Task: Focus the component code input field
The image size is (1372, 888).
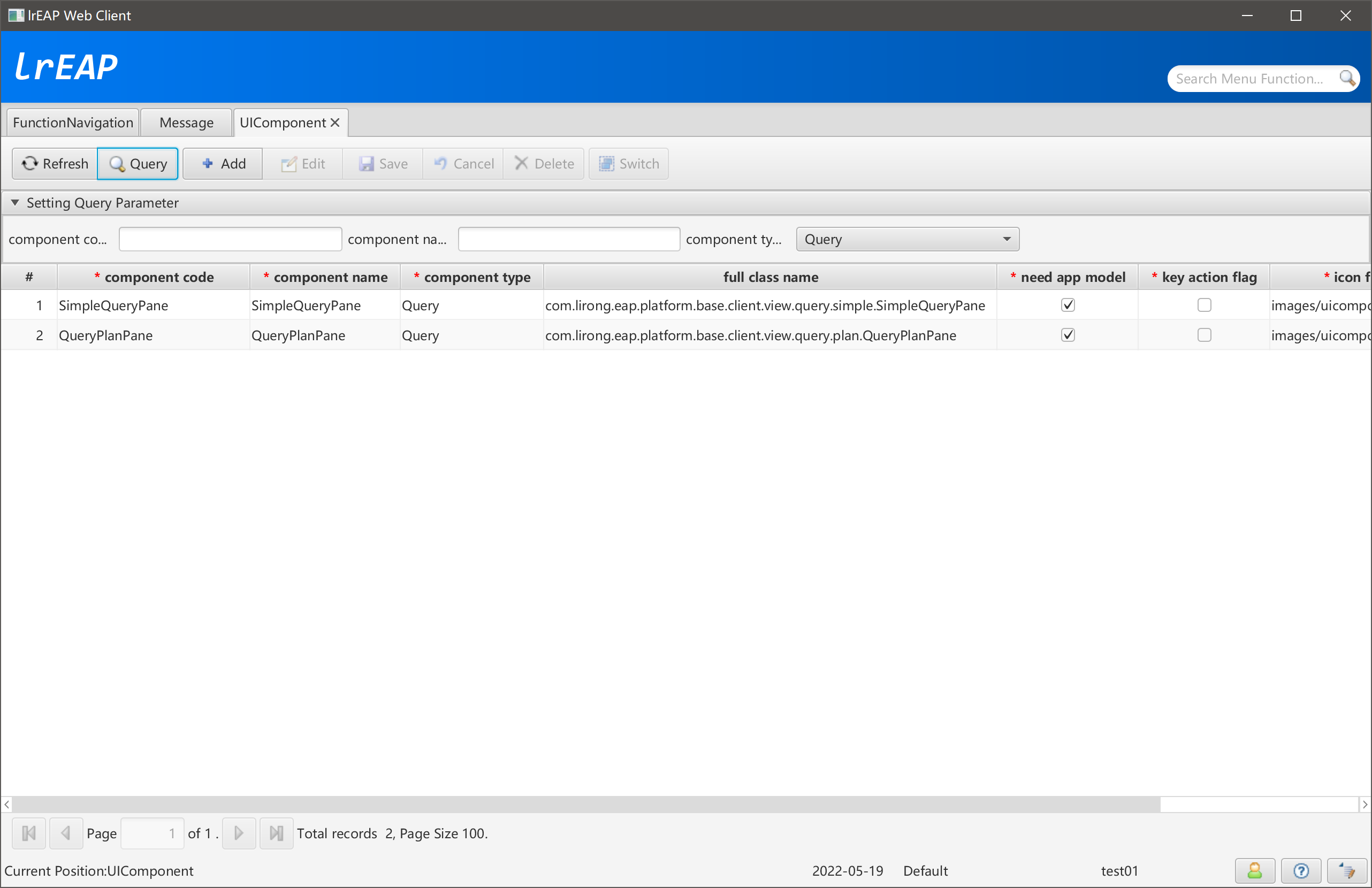Action: click(230, 239)
